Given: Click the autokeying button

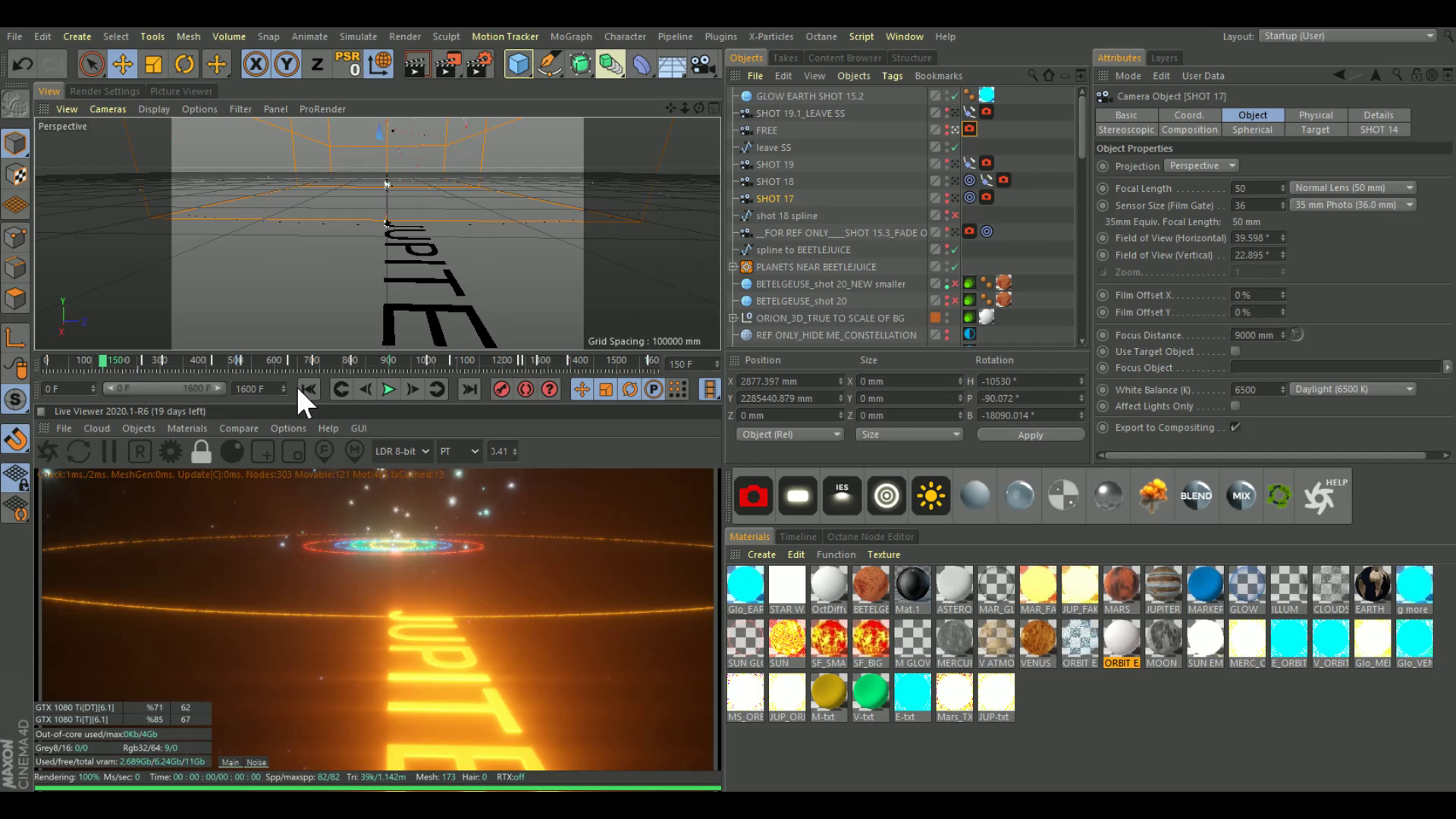Looking at the screenshot, I should tap(526, 390).
